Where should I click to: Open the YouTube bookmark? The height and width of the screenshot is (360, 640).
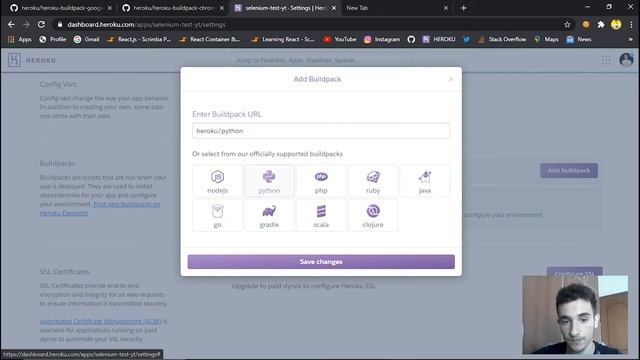340,39
